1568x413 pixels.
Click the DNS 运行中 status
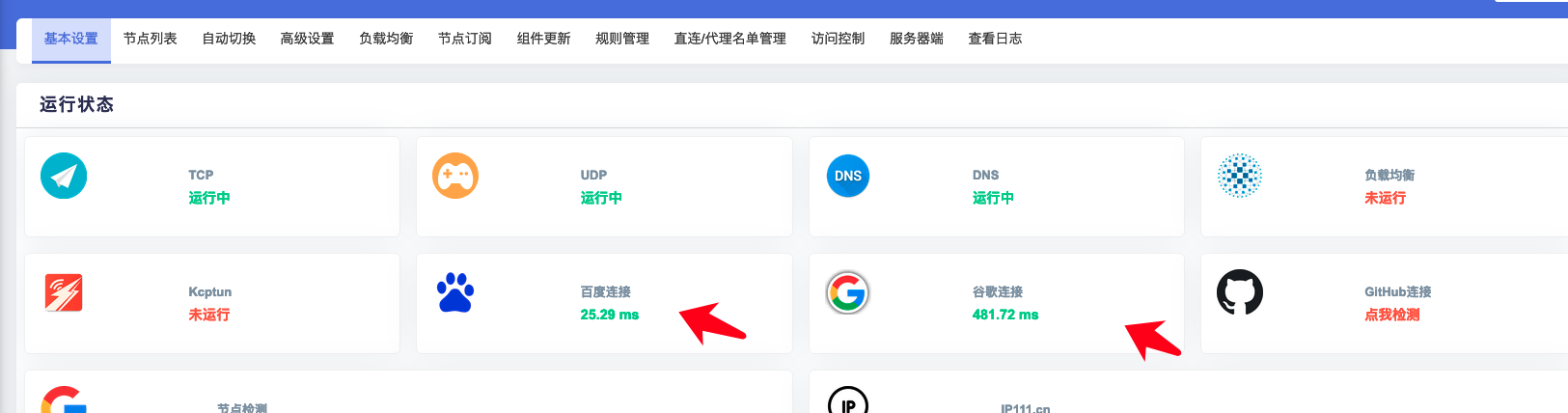tap(993, 198)
